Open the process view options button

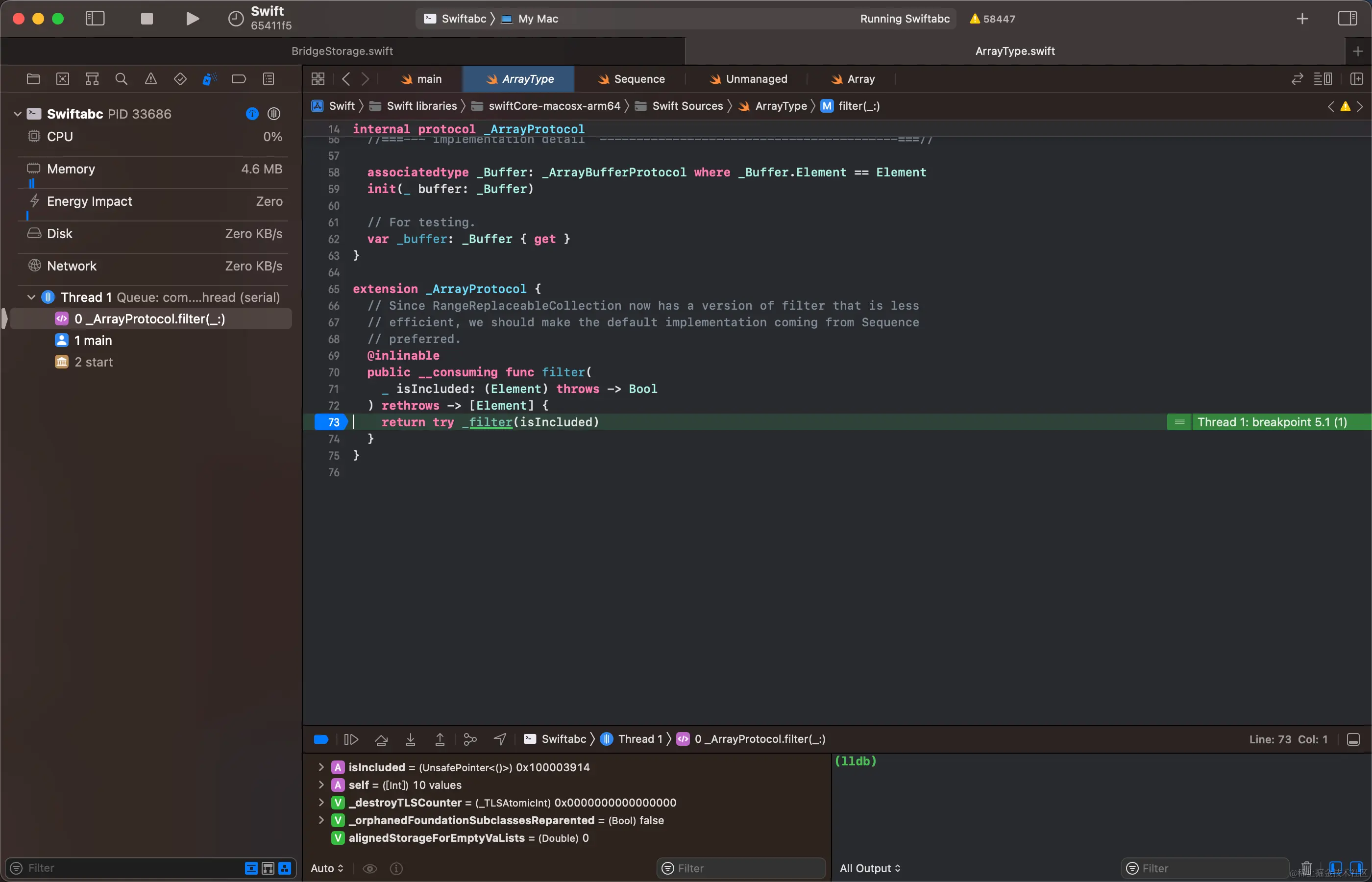274,114
